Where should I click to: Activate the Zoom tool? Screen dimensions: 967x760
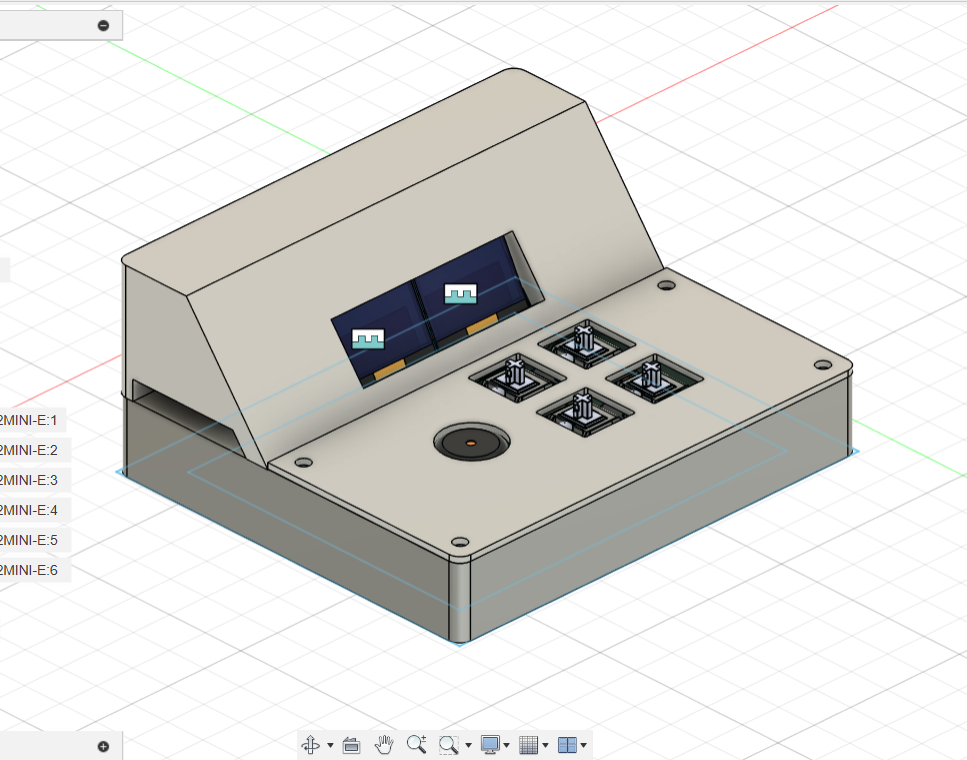pyautogui.click(x=416, y=744)
